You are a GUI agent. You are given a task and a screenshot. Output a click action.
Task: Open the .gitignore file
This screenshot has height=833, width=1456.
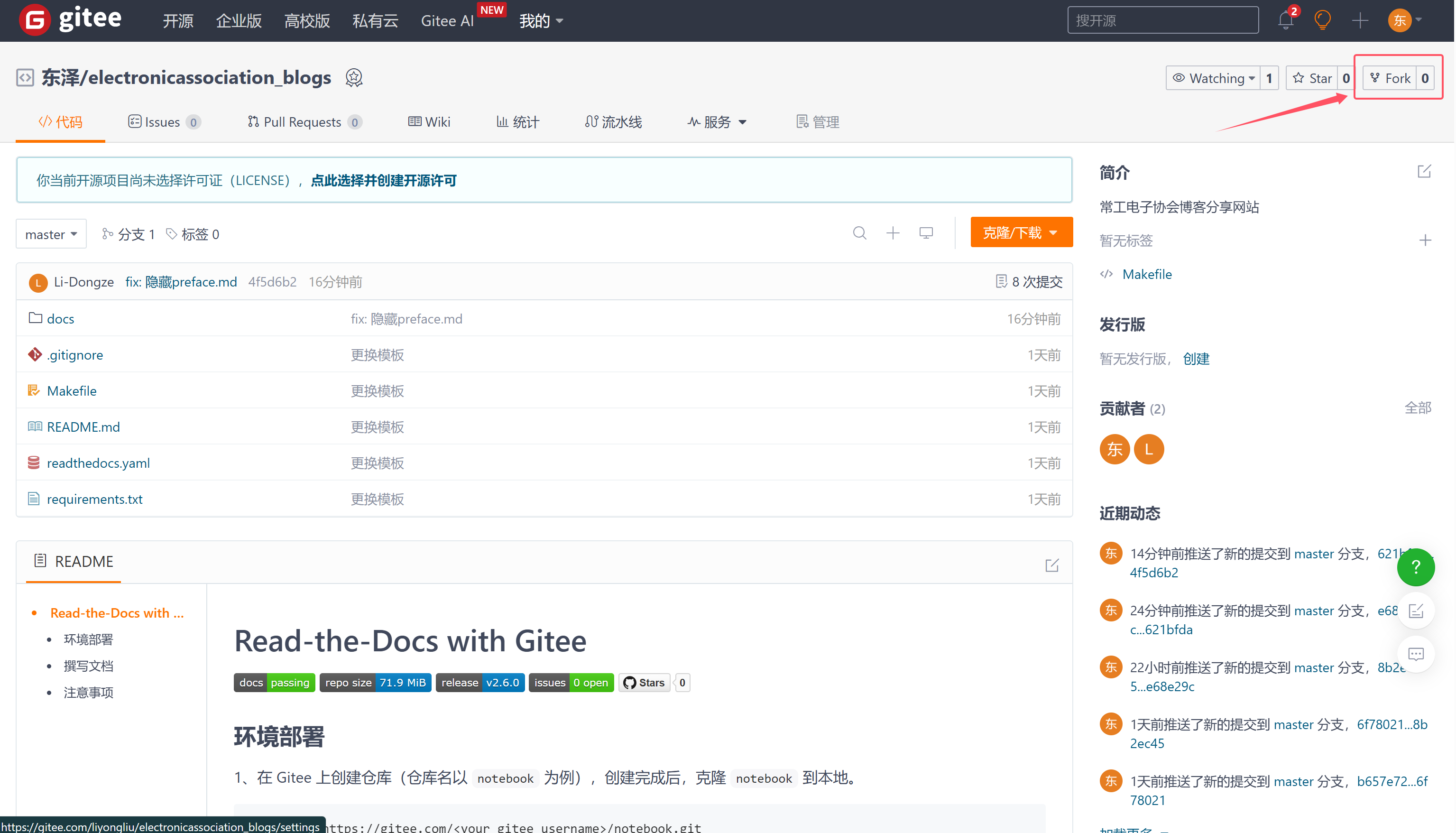pyautogui.click(x=75, y=355)
